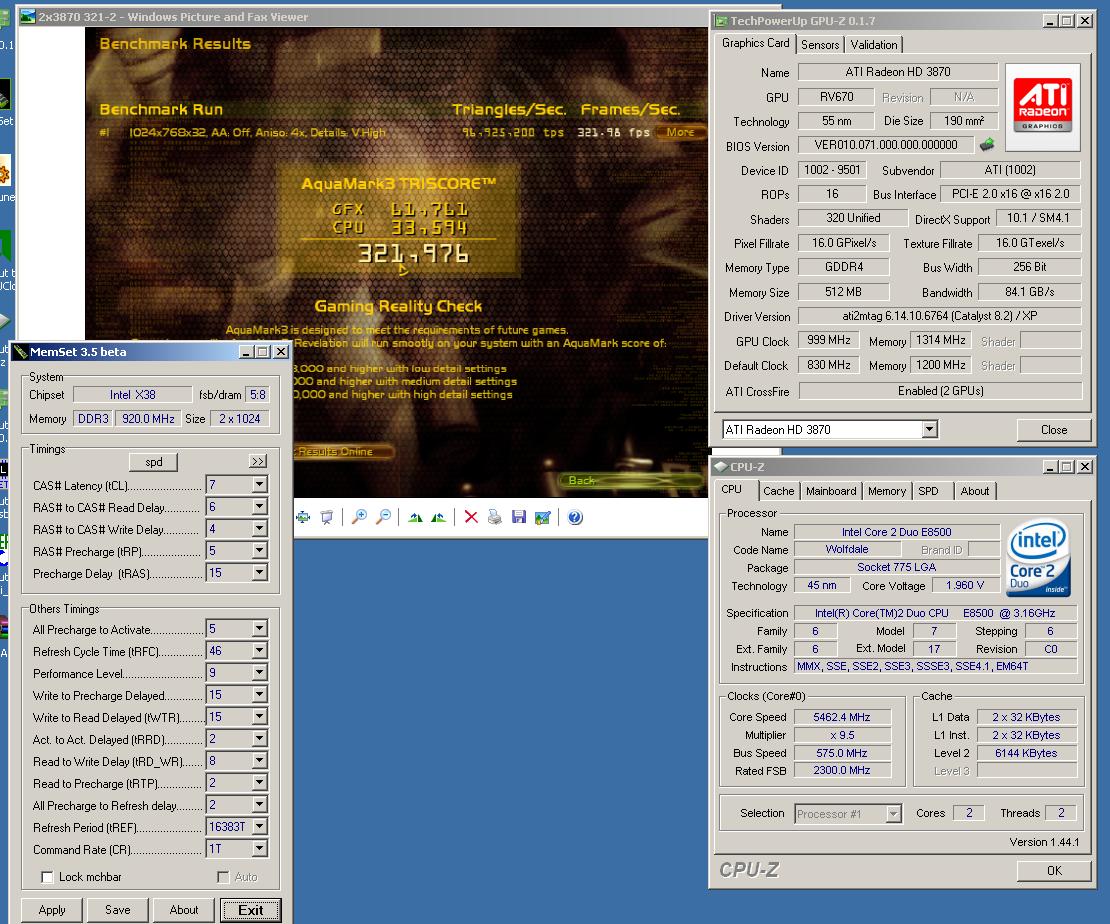Image resolution: width=1110 pixels, height=924 pixels.
Task: Open the SPD tab in CPU-Z
Action: tap(928, 491)
